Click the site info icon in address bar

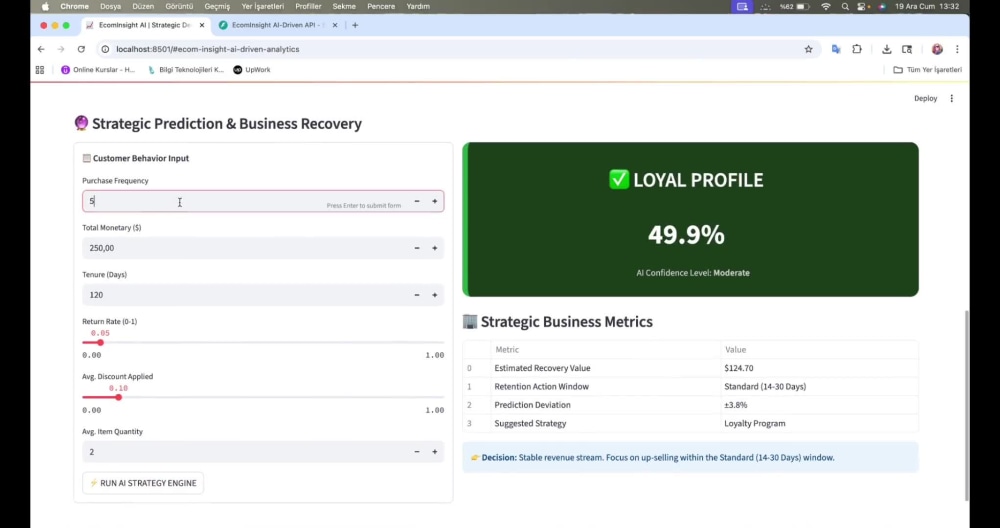coord(105,49)
